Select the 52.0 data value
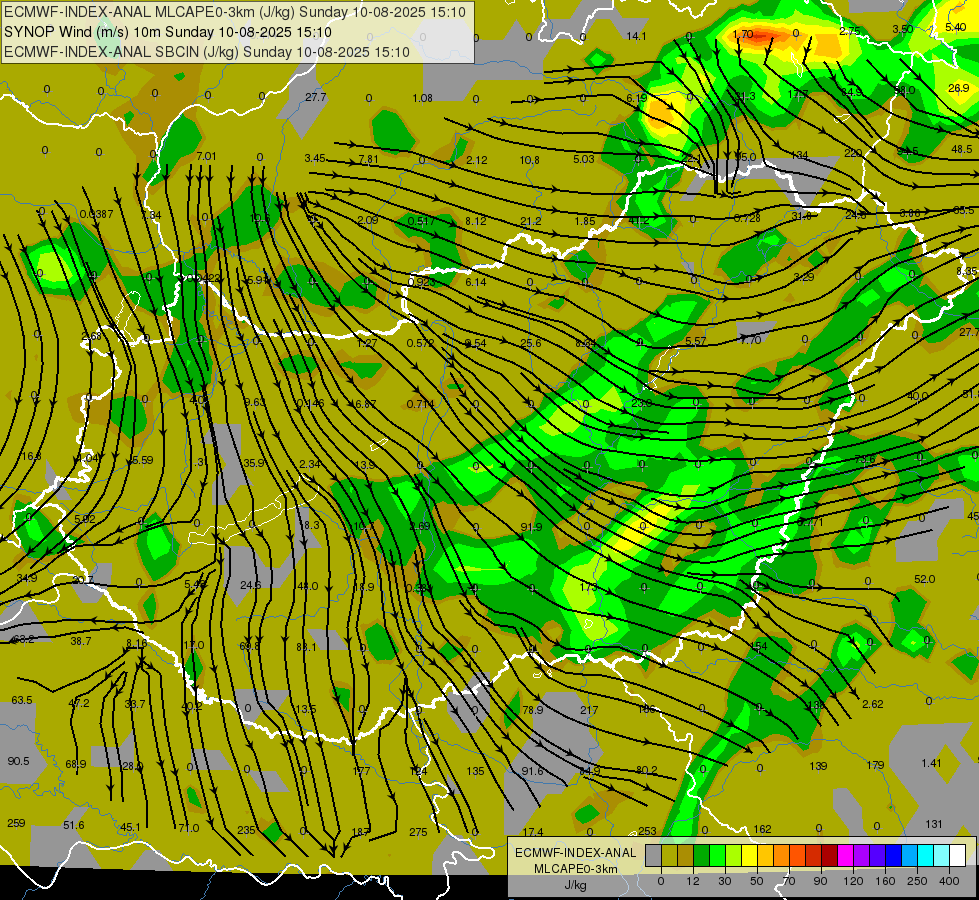The height and width of the screenshot is (900, 979). point(925,579)
